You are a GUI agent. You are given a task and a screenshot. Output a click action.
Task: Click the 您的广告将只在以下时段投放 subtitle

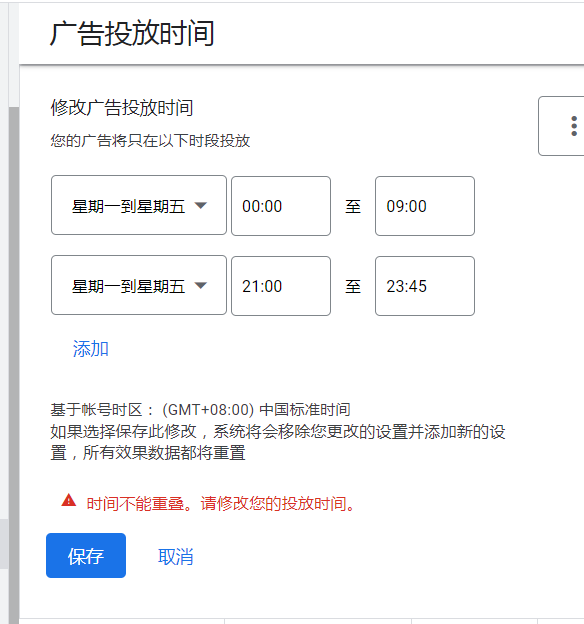(x=150, y=141)
